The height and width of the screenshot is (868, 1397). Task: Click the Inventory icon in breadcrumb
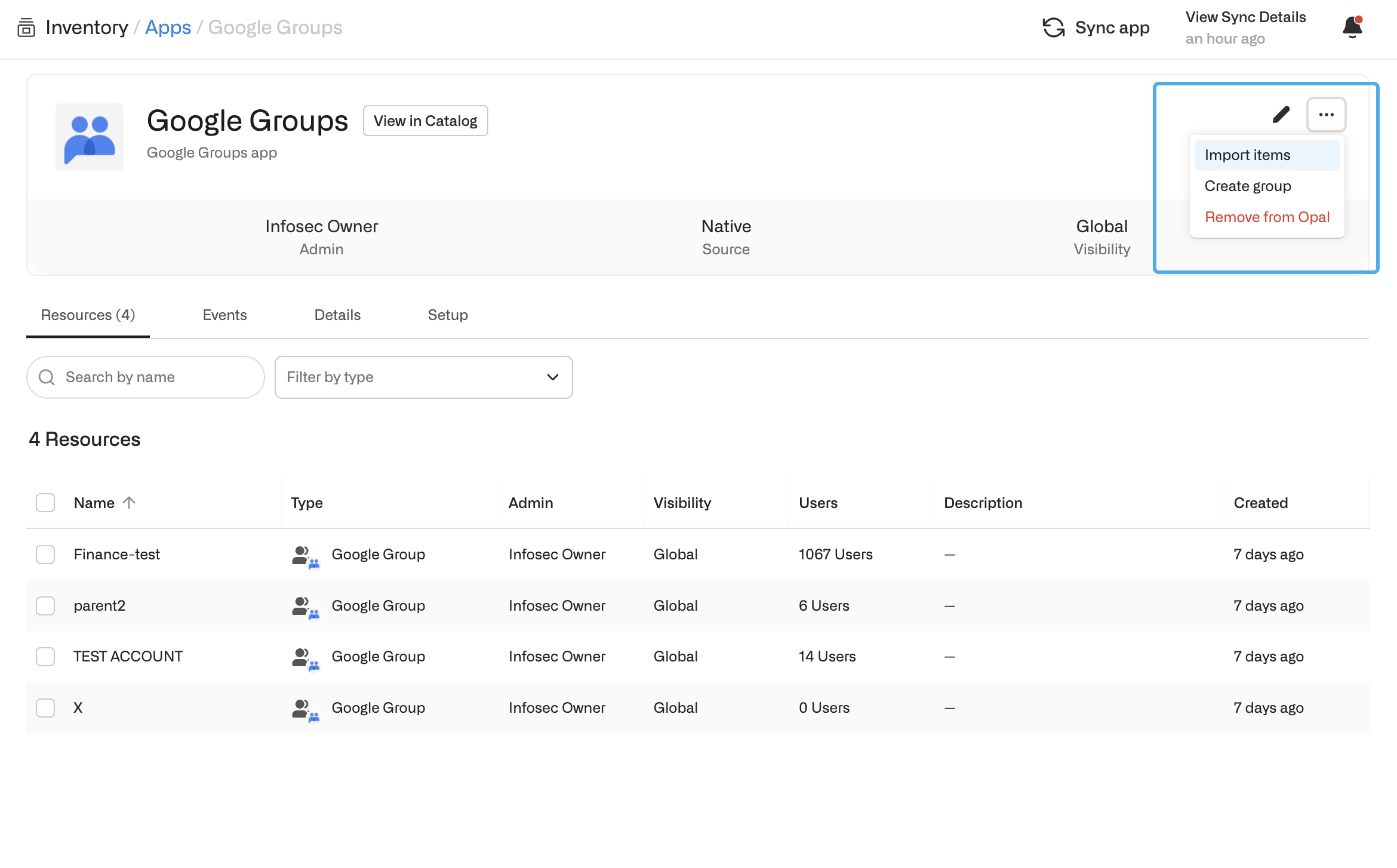[x=26, y=27]
